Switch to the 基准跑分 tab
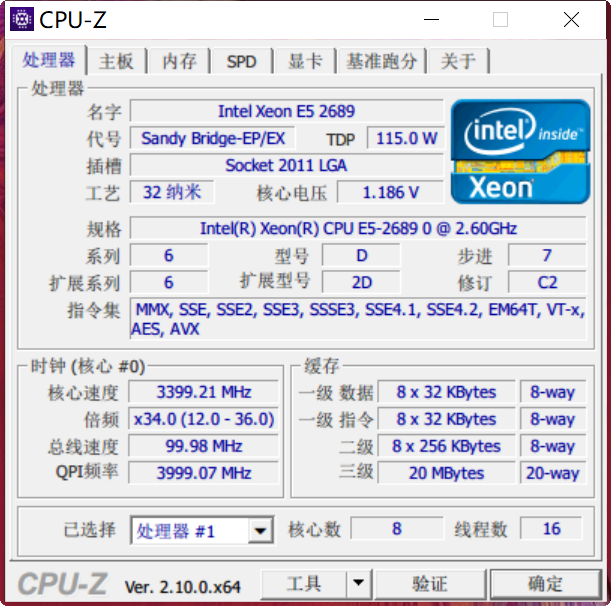The image size is (611, 606). click(x=381, y=61)
